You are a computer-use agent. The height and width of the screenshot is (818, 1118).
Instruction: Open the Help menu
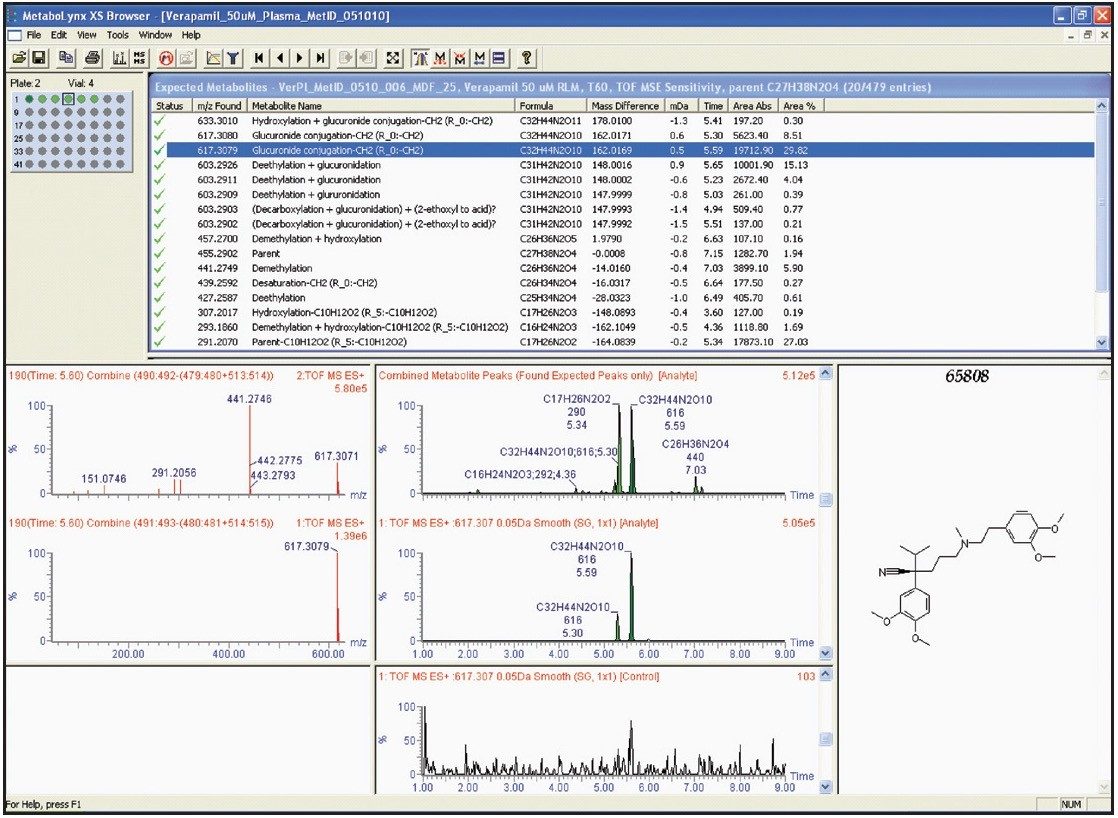191,35
